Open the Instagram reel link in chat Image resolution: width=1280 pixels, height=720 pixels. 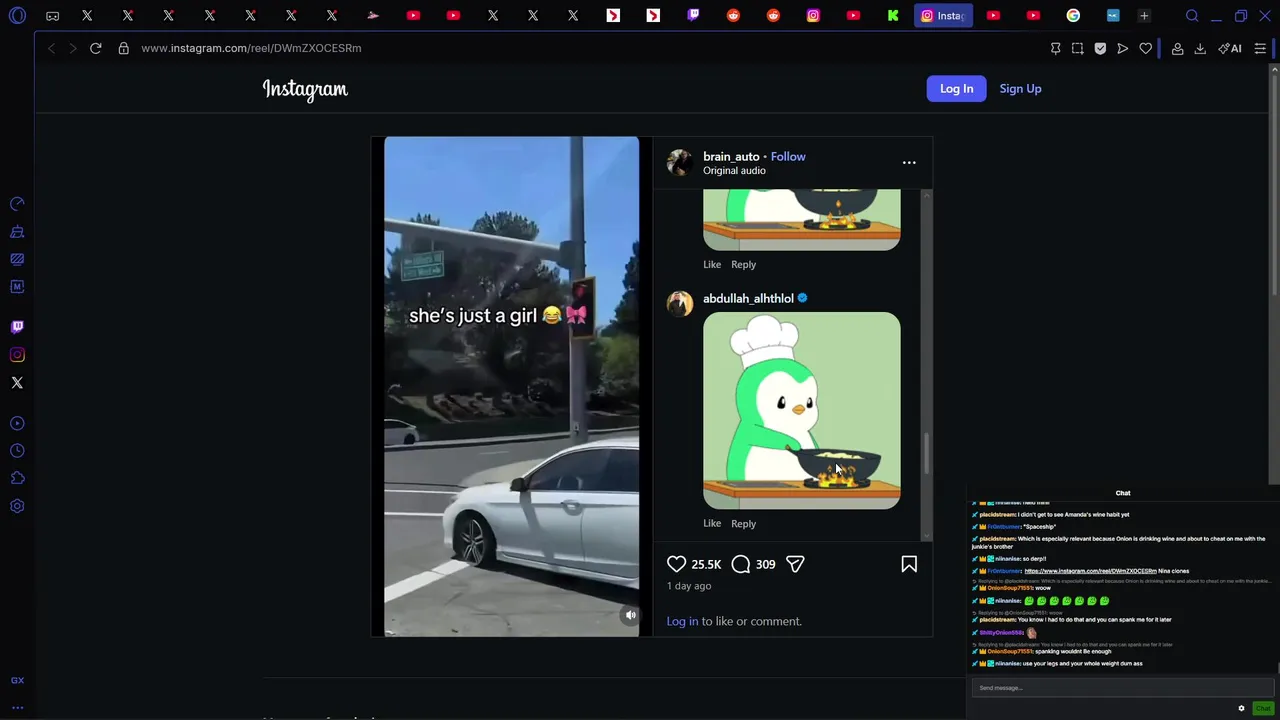click(1090, 571)
